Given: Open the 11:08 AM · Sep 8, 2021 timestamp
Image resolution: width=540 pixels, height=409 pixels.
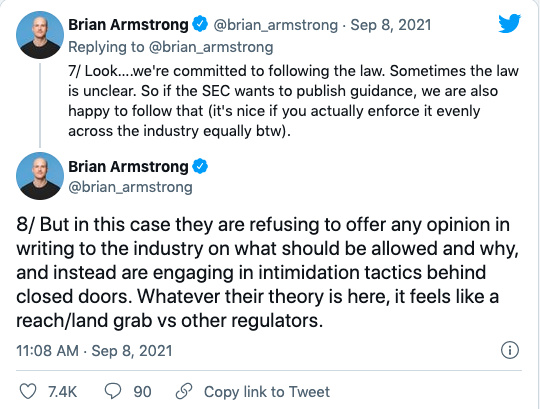Looking at the screenshot, I should [94, 351].
